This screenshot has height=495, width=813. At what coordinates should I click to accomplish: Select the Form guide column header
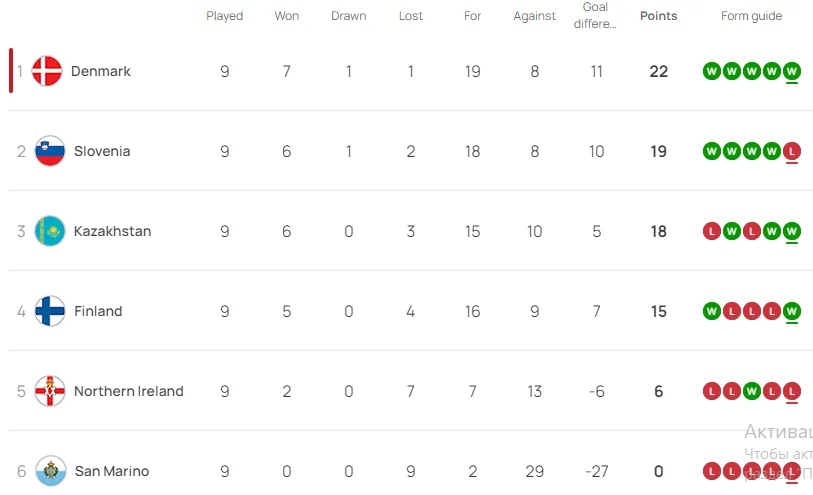point(751,16)
